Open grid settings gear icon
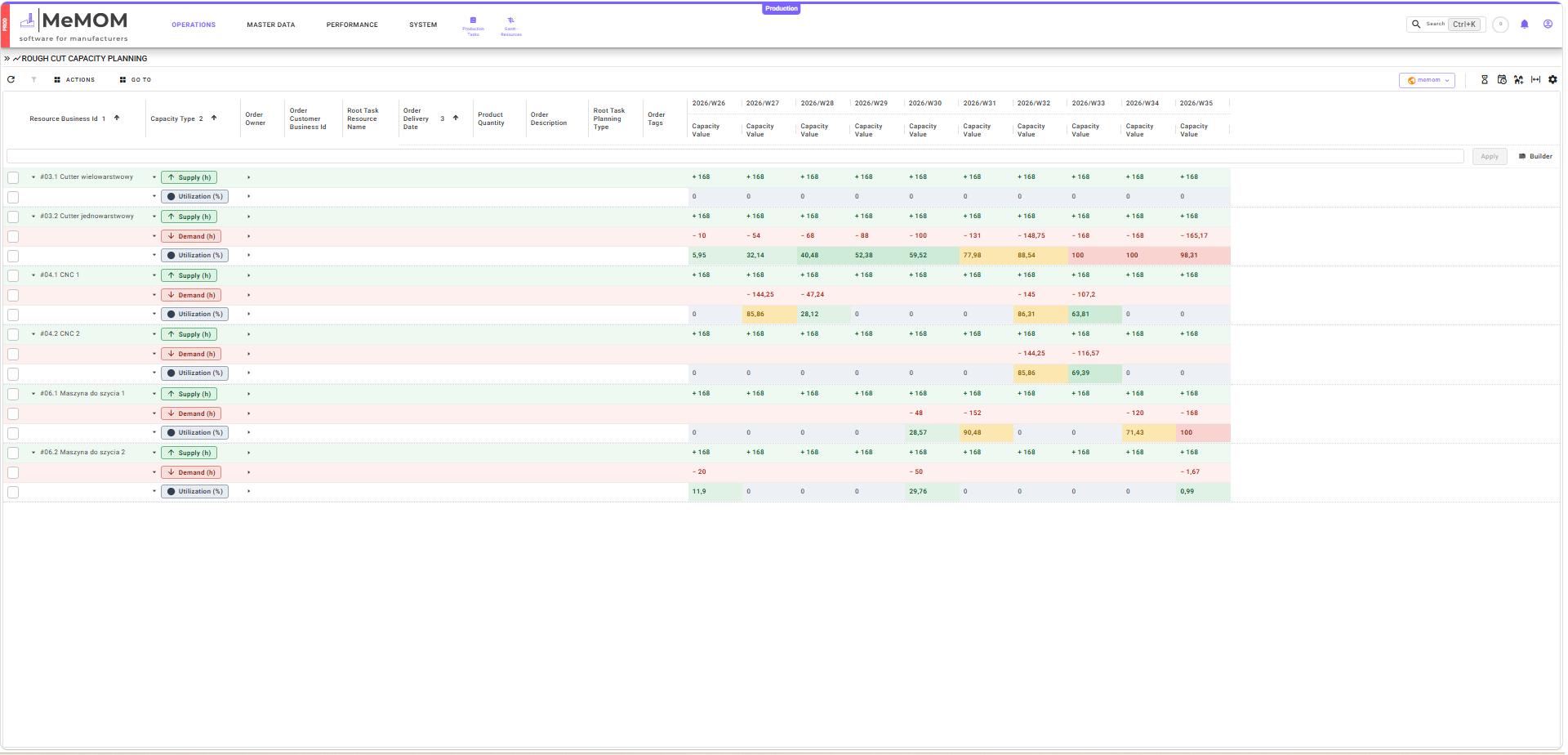The image size is (1568, 755). (x=1552, y=79)
